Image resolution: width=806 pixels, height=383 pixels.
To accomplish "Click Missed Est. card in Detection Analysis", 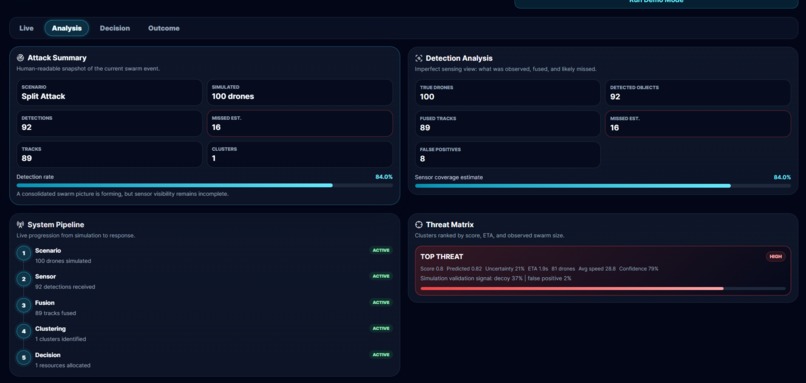I will pyautogui.click(x=698, y=124).
